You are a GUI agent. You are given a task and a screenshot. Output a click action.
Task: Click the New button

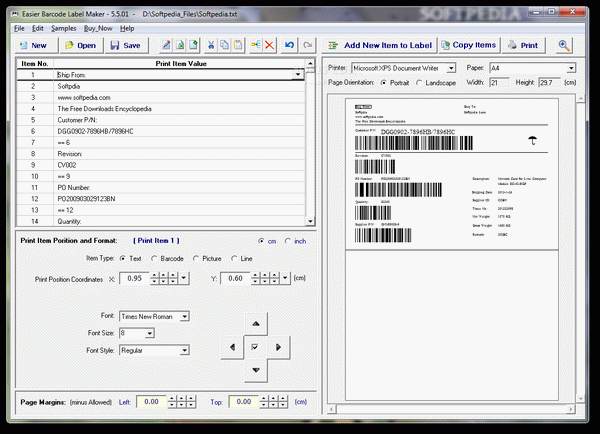[36, 45]
